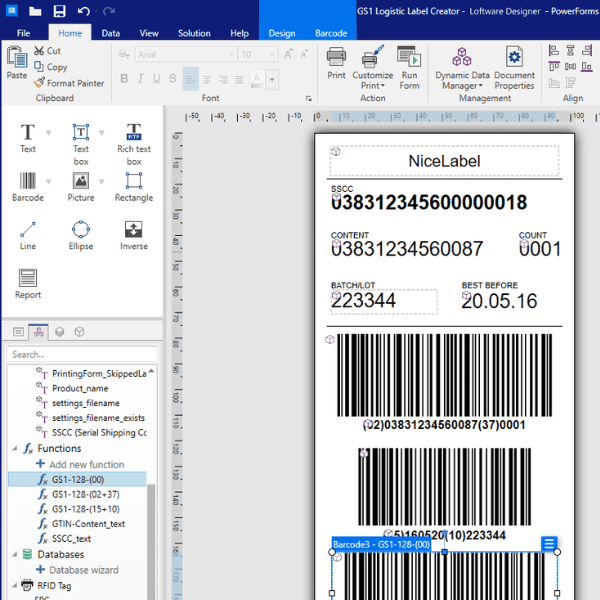The width and height of the screenshot is (600, 600).
Task: Insert a Report object
Action: (28, 283)
